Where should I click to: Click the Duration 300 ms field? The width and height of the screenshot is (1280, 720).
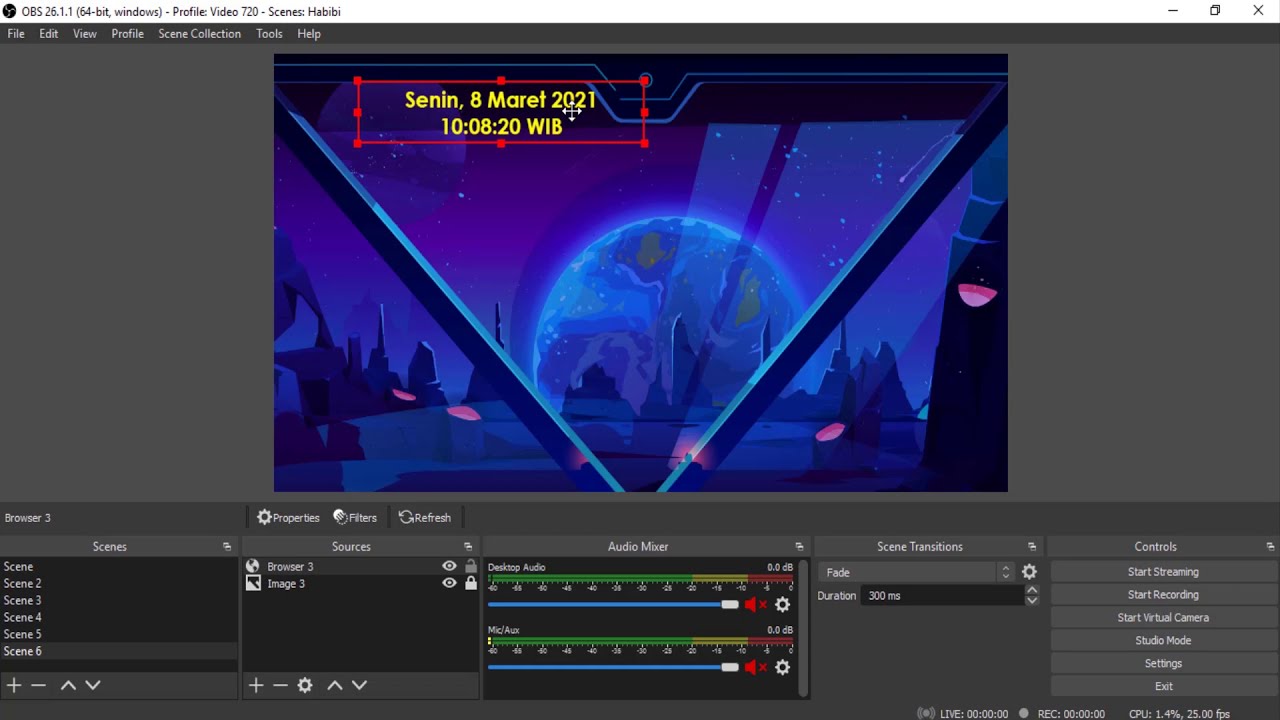(x=941, y=595)
